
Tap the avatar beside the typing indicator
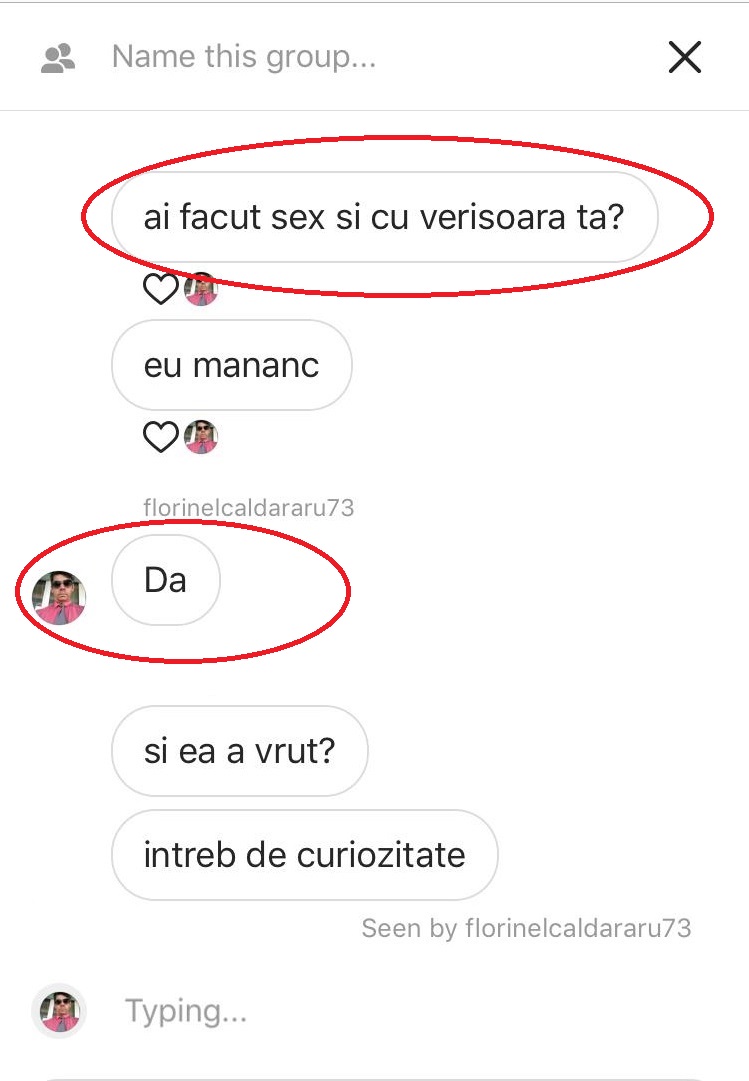tap(59, 1011)
